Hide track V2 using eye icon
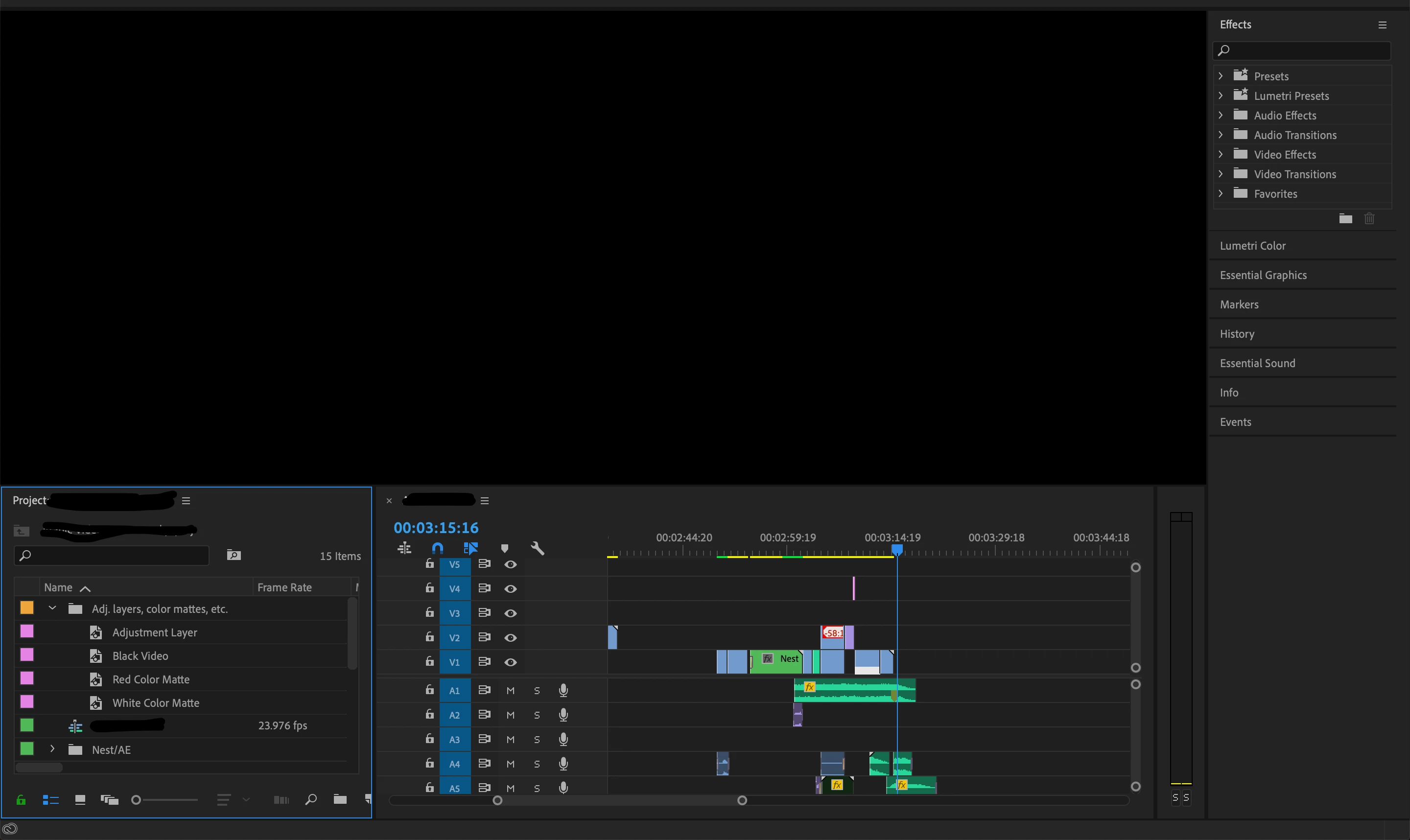Viewport: 1410px width, 840px height. [x=510, y=638]
